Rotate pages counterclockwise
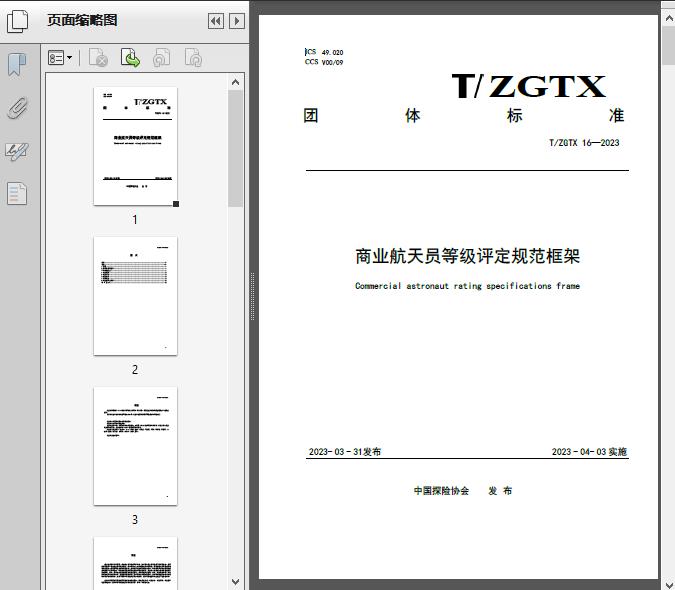Image resolution: width=675 pixels, height=590 pixels. (x=161, y=58)
